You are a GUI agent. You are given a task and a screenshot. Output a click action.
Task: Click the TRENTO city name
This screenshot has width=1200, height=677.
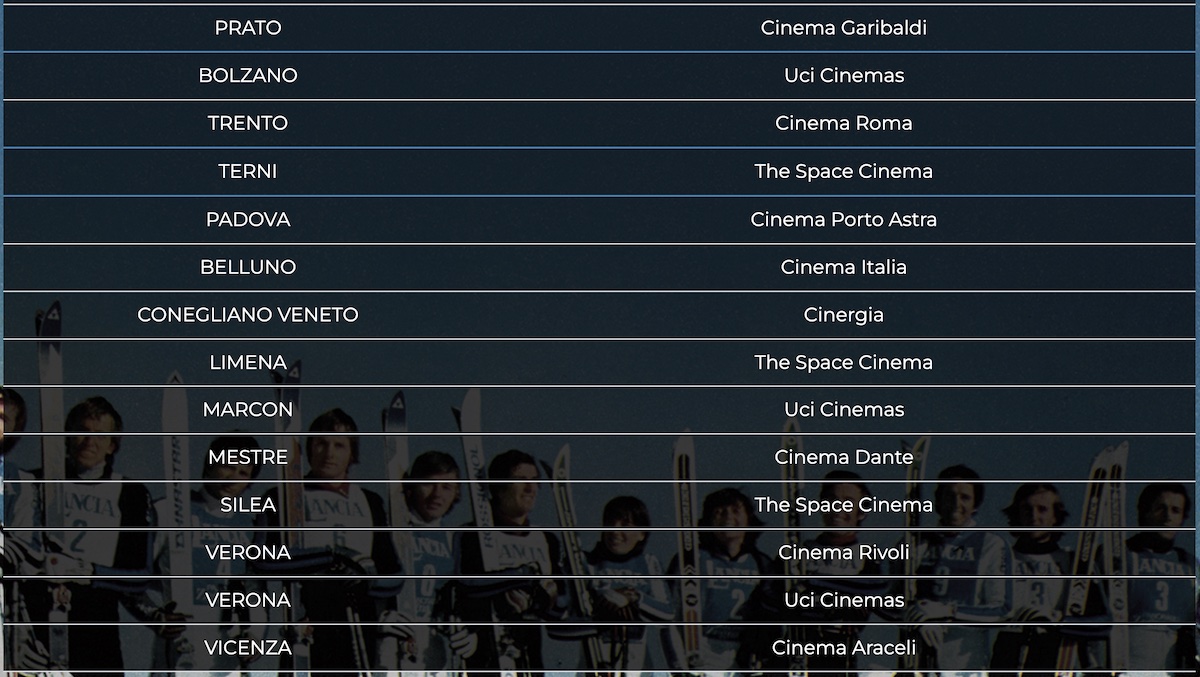[x=248, y=123]
